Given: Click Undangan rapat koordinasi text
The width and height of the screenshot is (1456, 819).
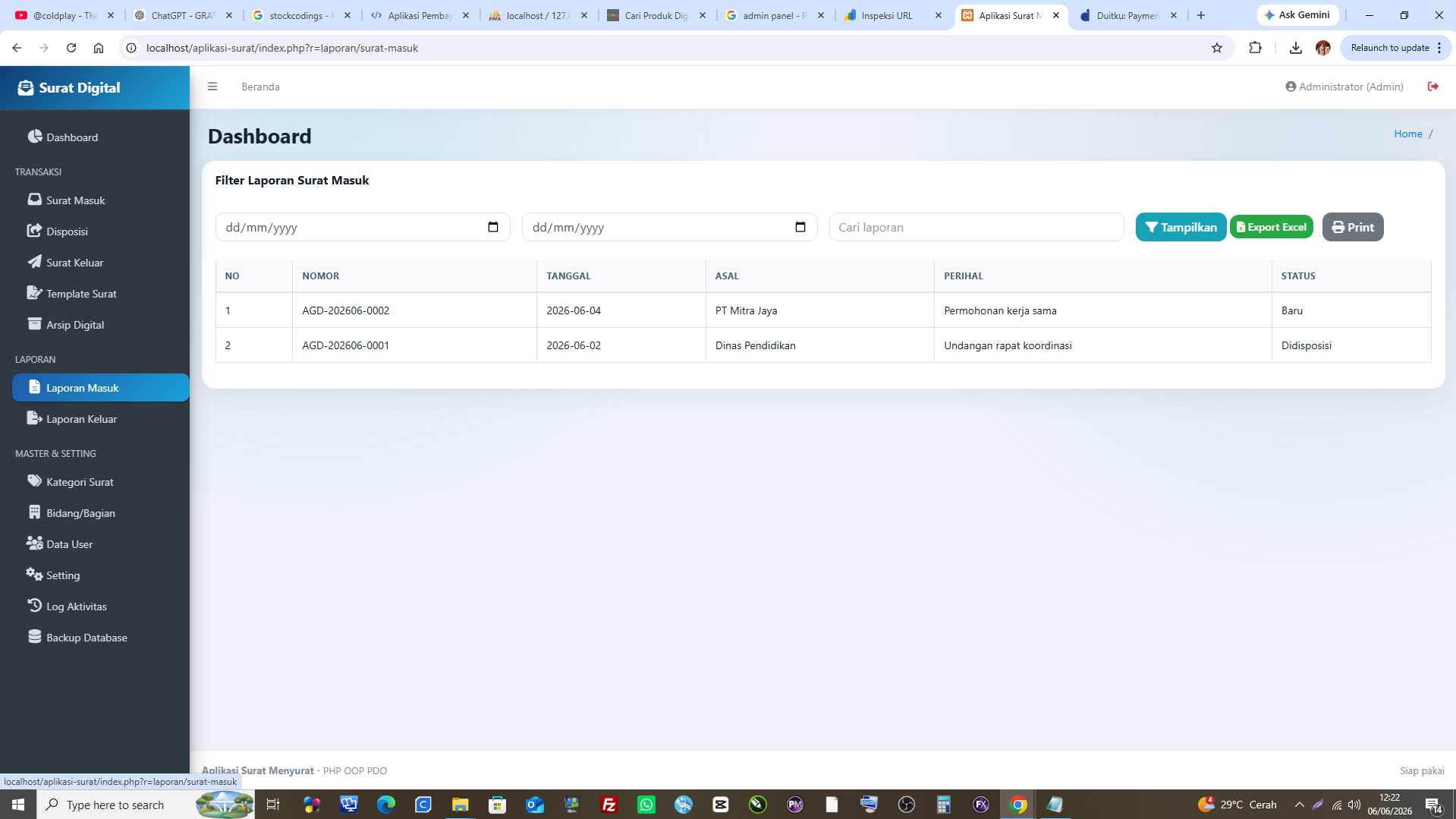Looking at the screenshot, I should click(x=1008, y=345).
